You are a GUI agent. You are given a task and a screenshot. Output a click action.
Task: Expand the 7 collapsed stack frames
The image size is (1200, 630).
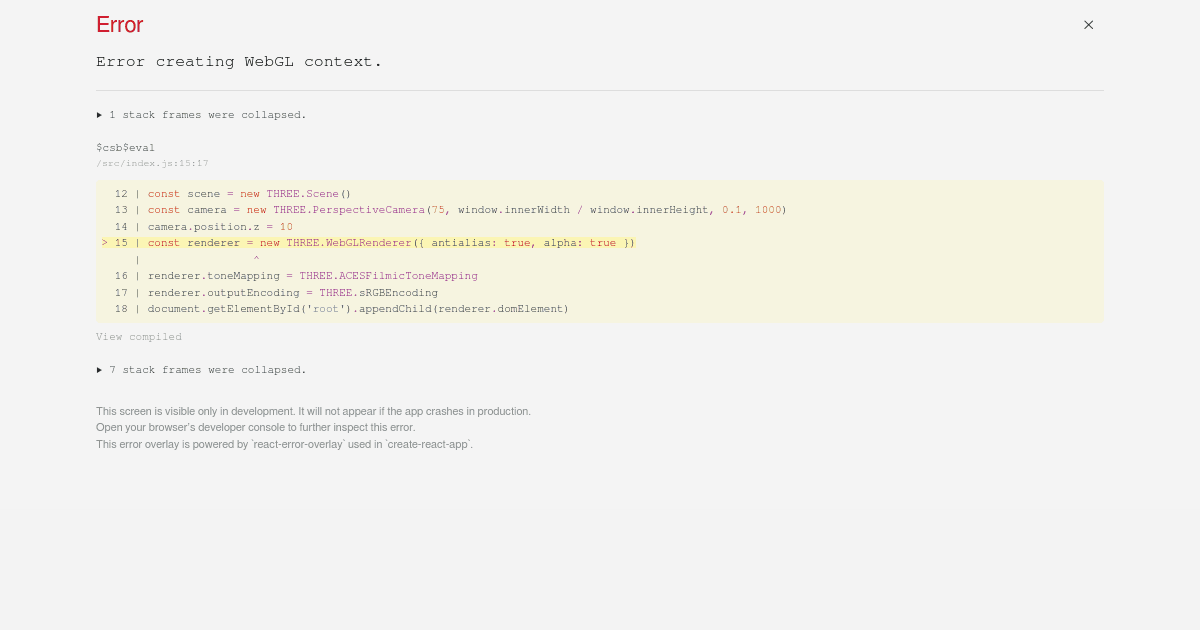tap(203, 370)
